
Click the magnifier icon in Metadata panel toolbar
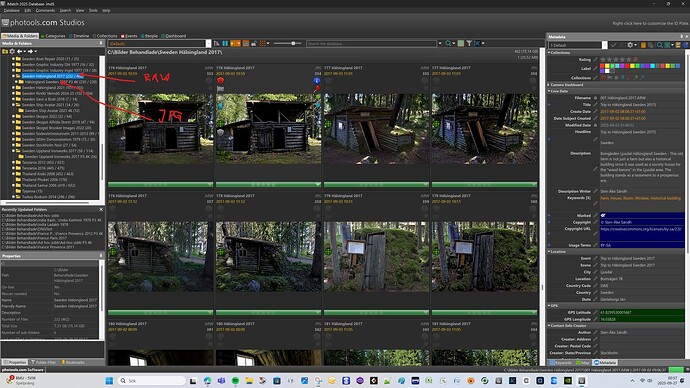pyautogui.click(x=660, y=45)
